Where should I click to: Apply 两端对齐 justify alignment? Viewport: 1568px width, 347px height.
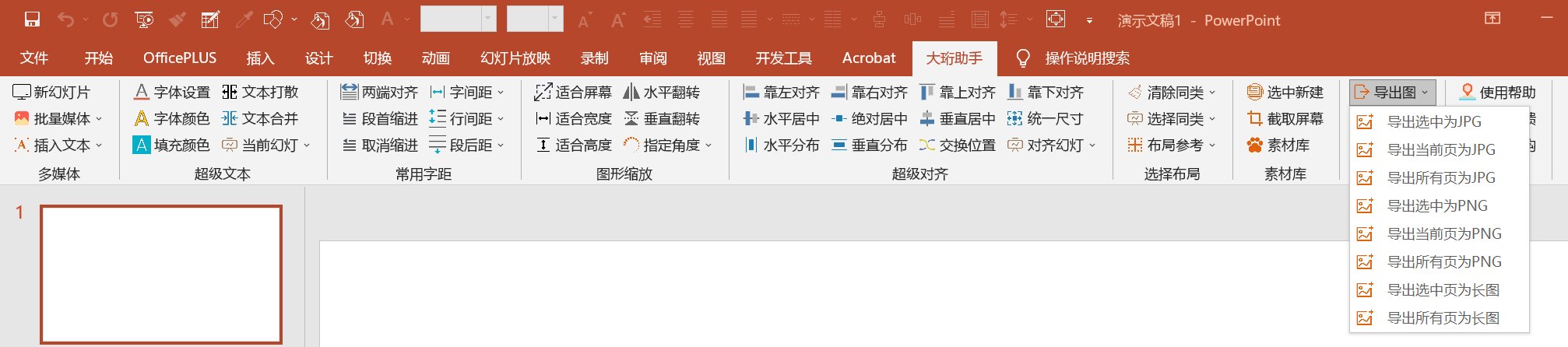(x=379, y=92)
